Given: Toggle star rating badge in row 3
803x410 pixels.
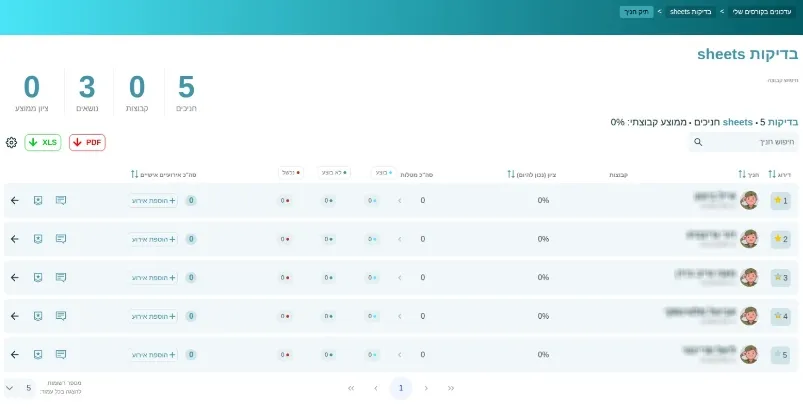Looking at the screenshot, I should [x=780, y=277].
